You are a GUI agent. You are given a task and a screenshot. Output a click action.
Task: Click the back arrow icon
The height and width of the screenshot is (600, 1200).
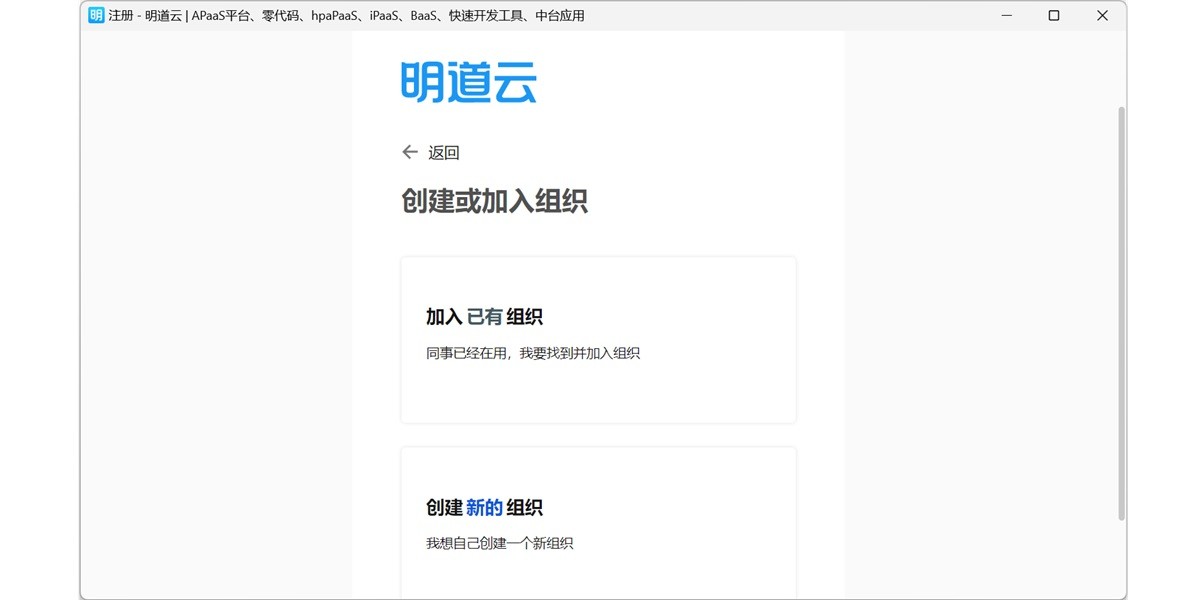409,152
